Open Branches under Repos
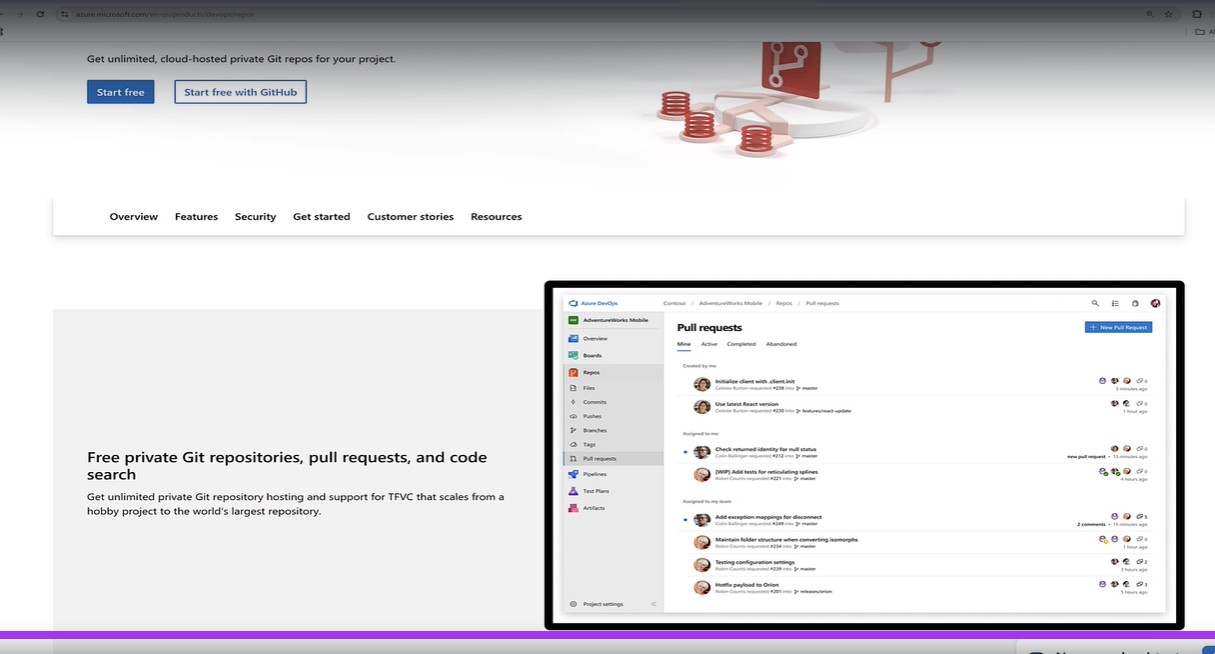 tap(594, 430)
